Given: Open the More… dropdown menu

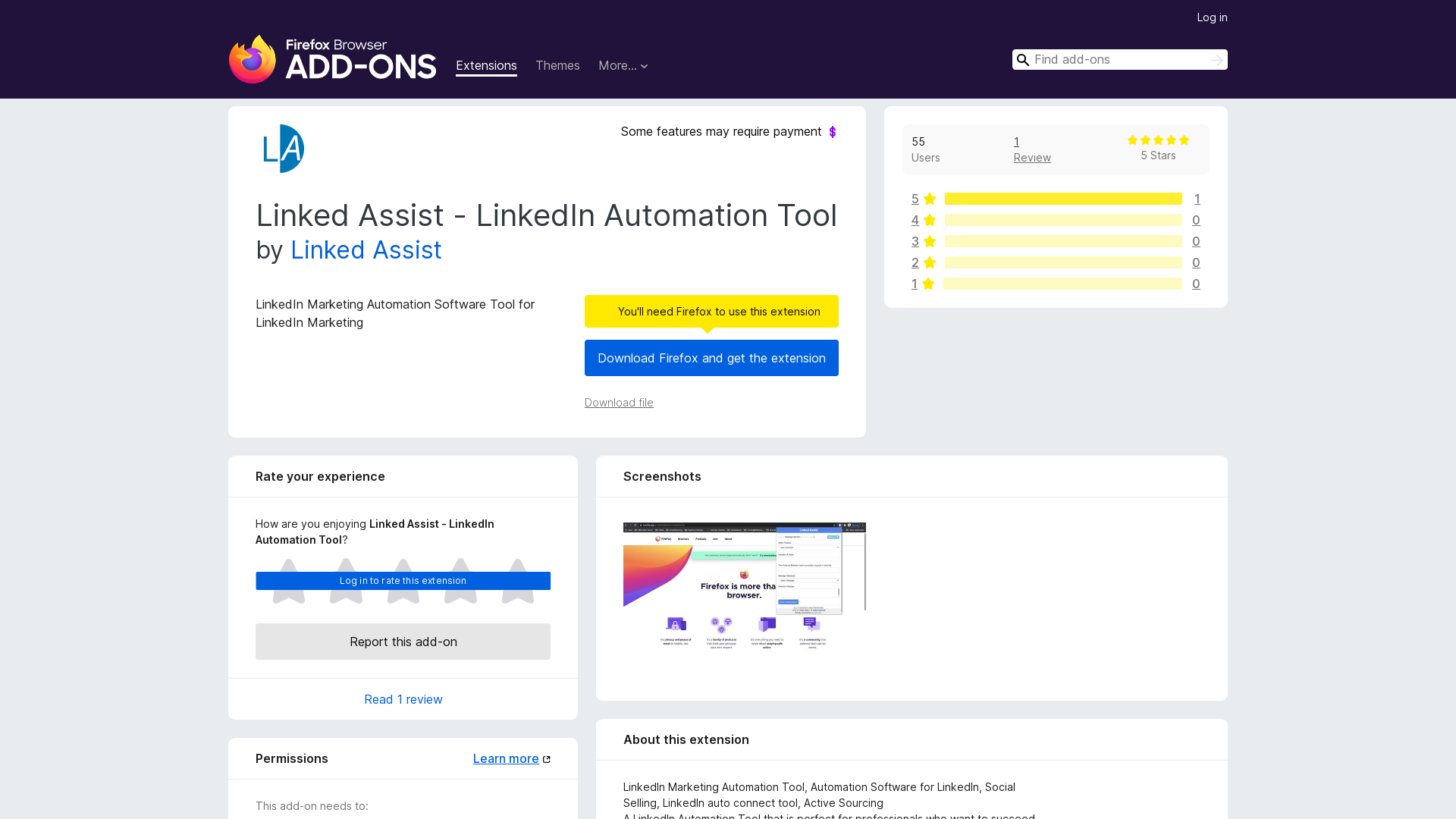Looking at the screenshot, I should (623, 66).
